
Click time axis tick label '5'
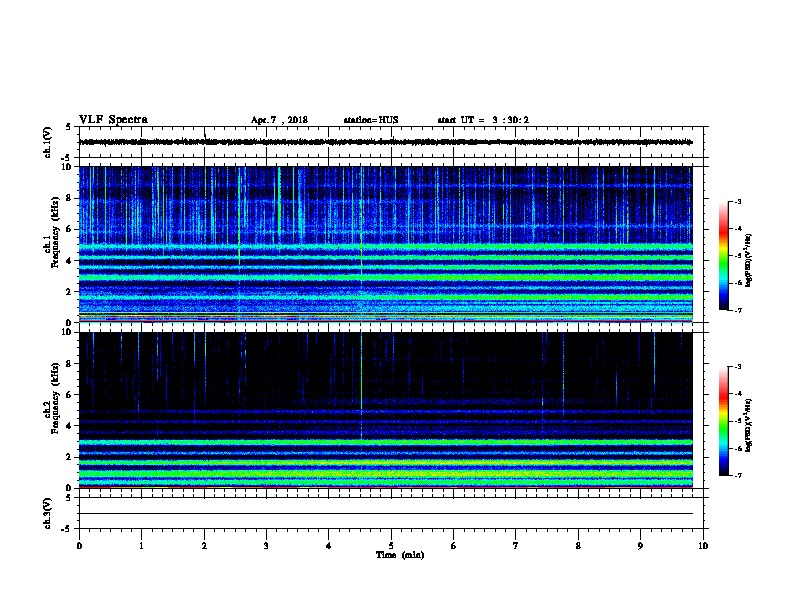click(391, 546)
